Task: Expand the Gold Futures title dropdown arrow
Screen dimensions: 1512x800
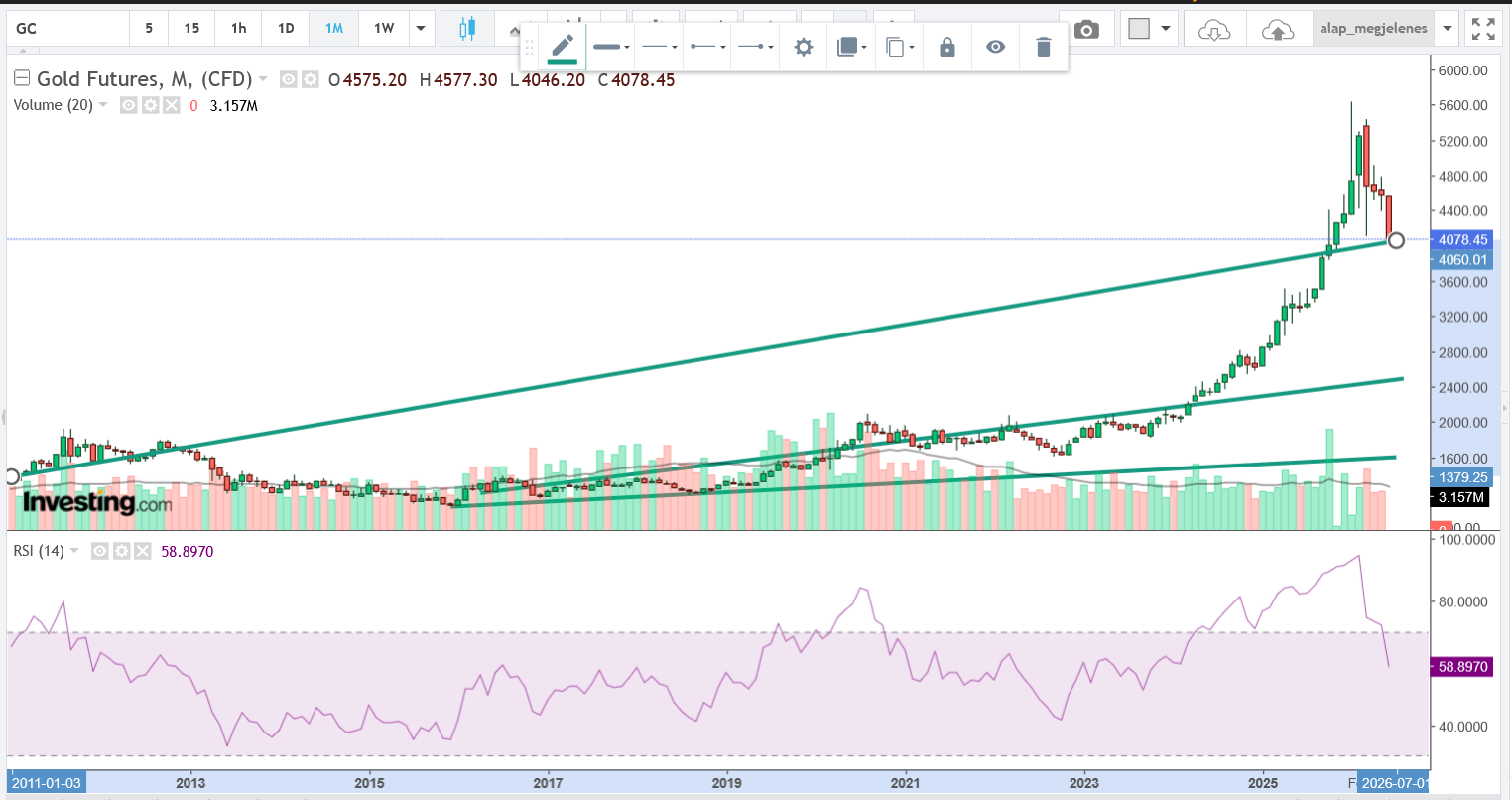Action: [263, 79]
